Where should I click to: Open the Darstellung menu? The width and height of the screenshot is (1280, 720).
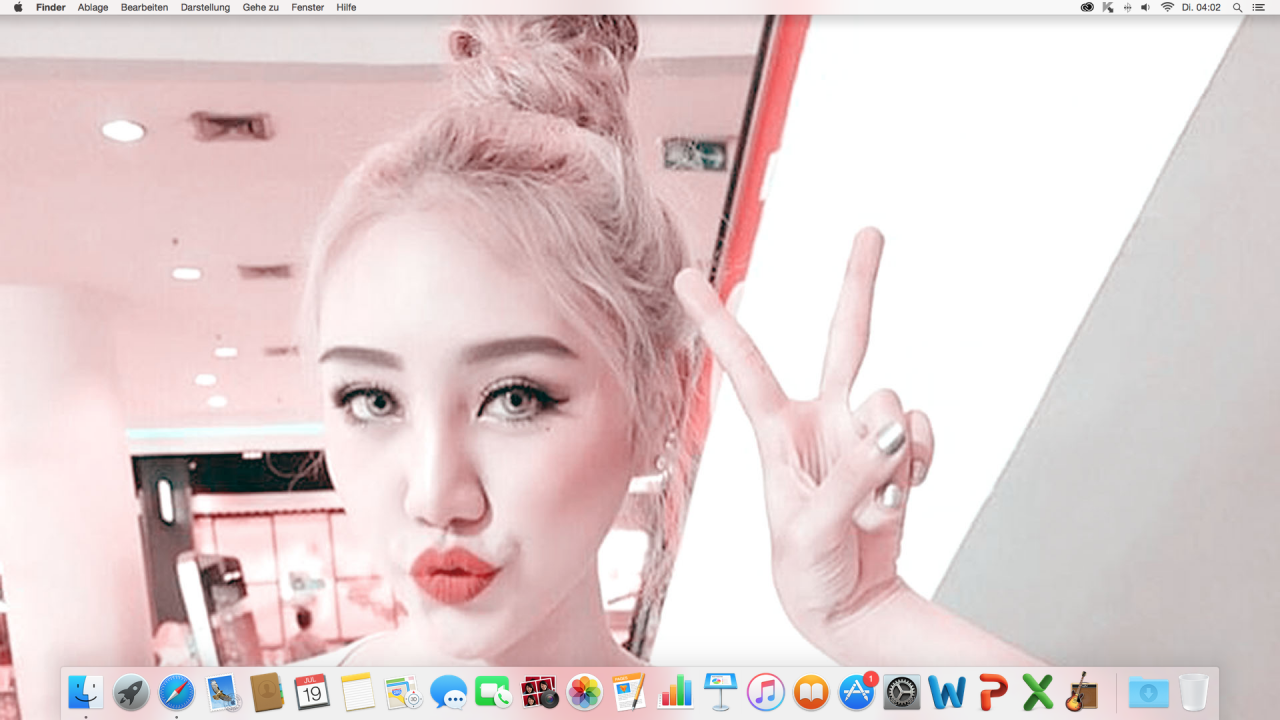pyautogui.click(x=205, y=7)
